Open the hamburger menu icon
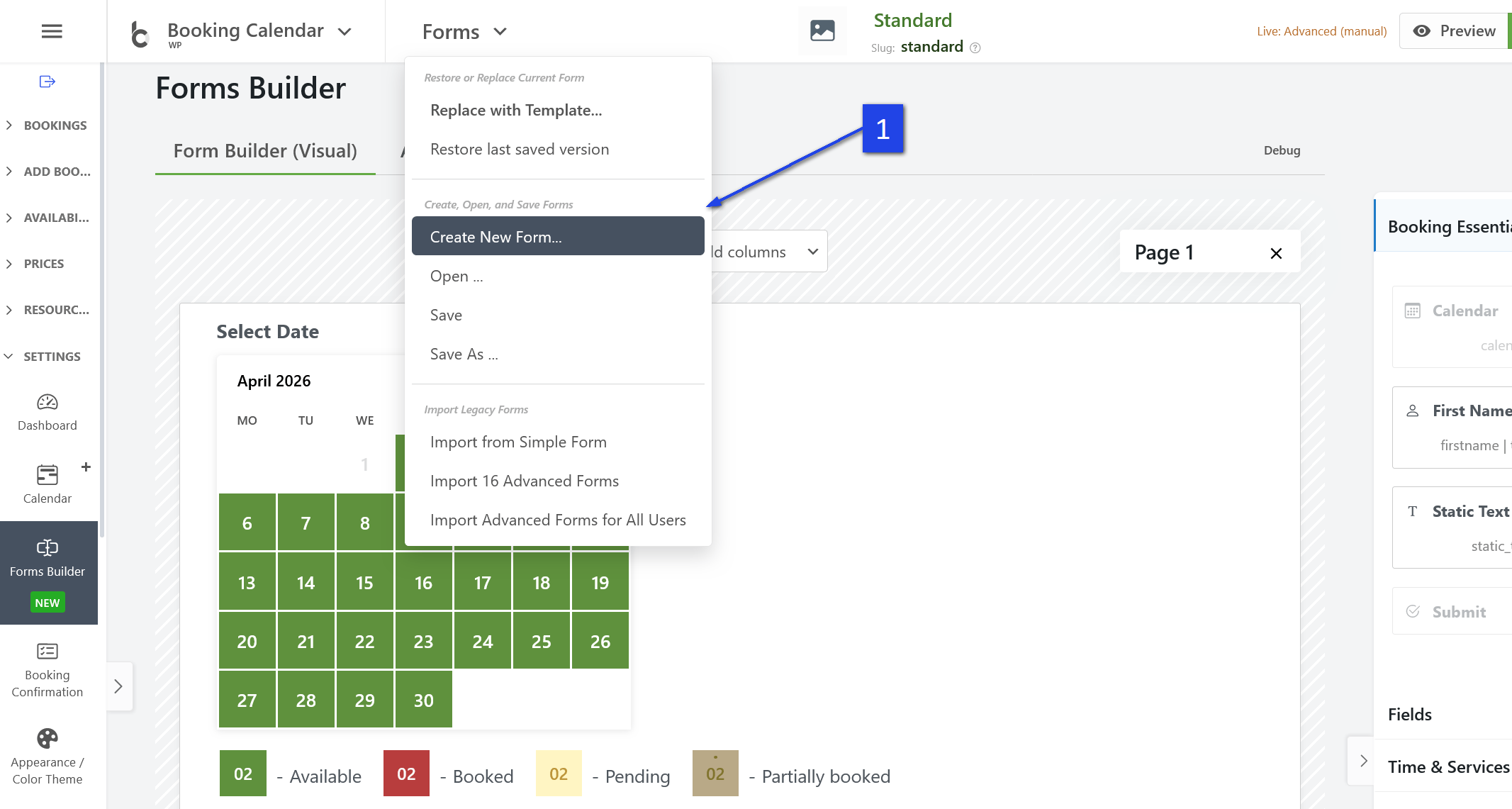Viewport: 1512px width, 809px height. click(x=52, y=31)
